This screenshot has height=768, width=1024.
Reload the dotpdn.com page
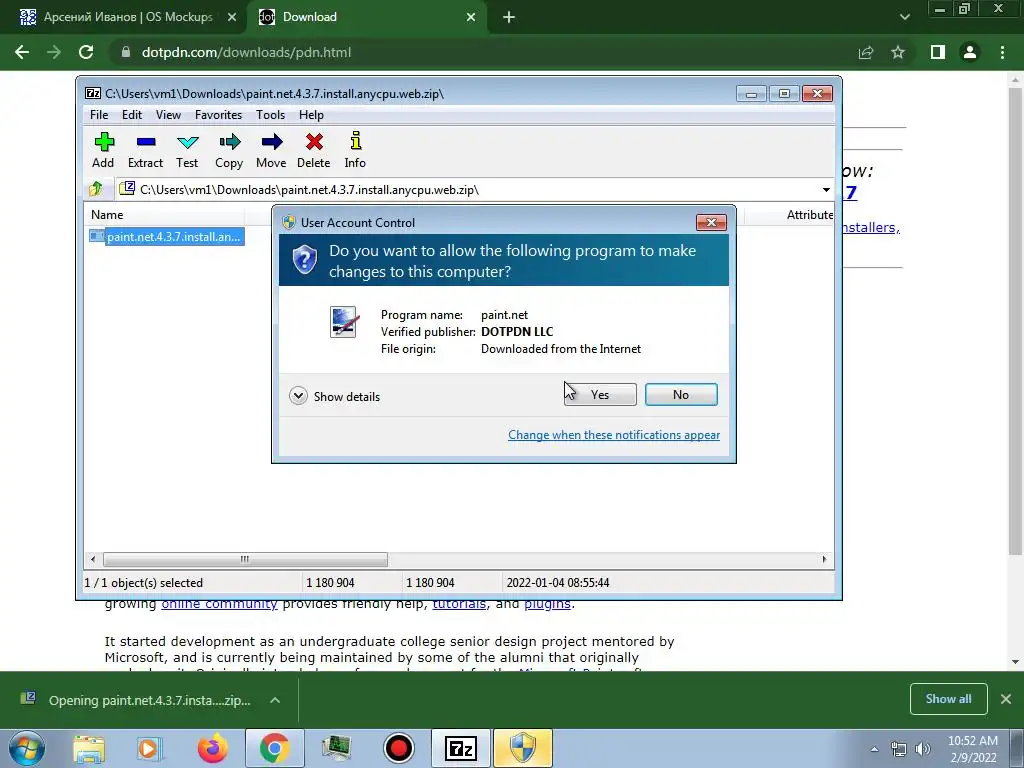tap(86, 52)
